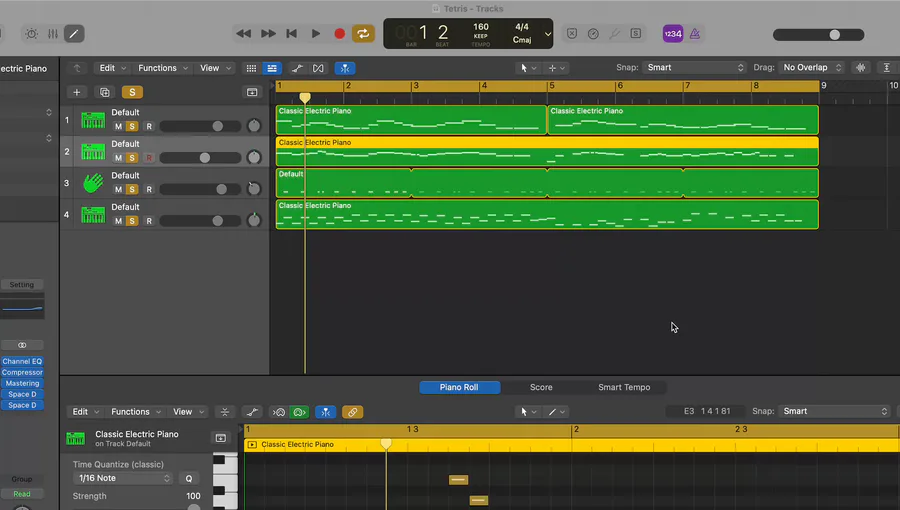The image size is (900, 510).
Task: Adjust the track 1 volume slider
Action: pyautogui.click(x=200, y=126)
